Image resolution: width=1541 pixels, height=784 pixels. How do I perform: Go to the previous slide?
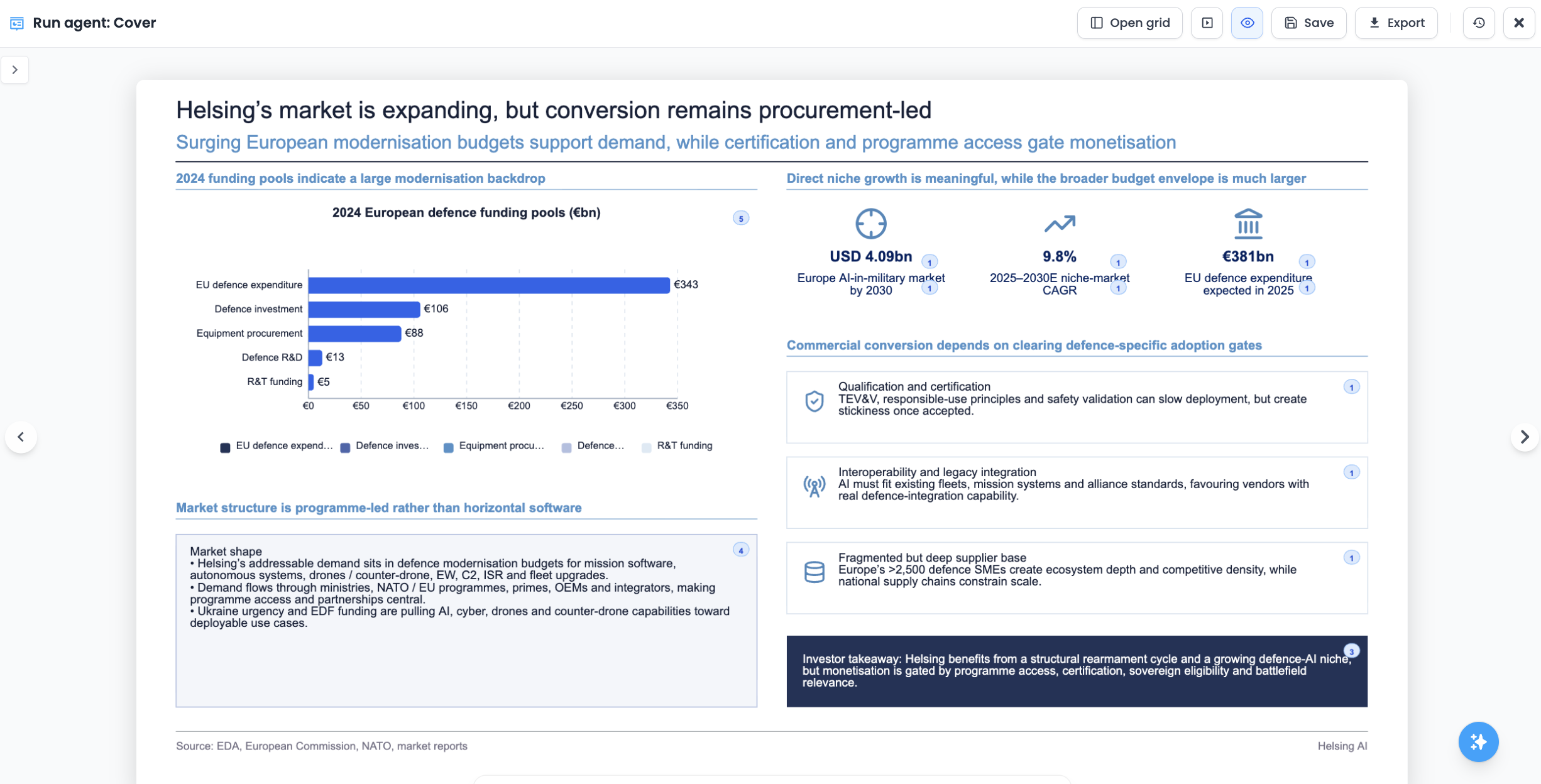pos(21,437)
